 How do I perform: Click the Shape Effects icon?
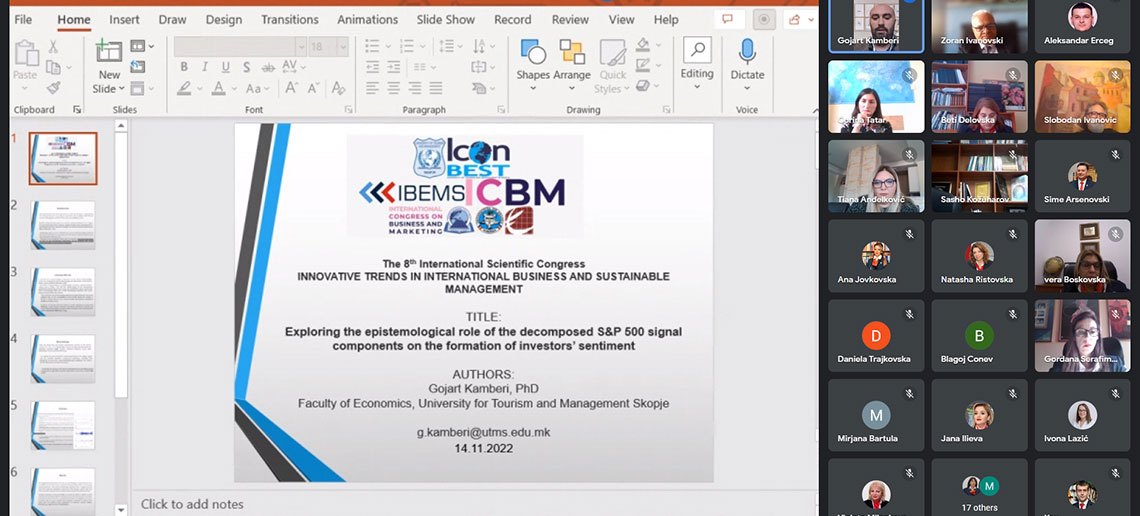643,86
